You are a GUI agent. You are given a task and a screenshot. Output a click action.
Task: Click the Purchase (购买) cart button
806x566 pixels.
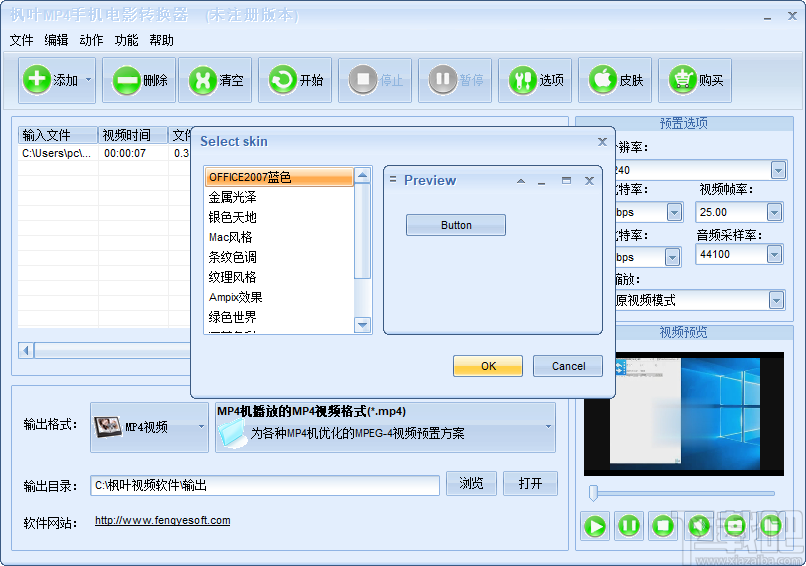[695, 80]
